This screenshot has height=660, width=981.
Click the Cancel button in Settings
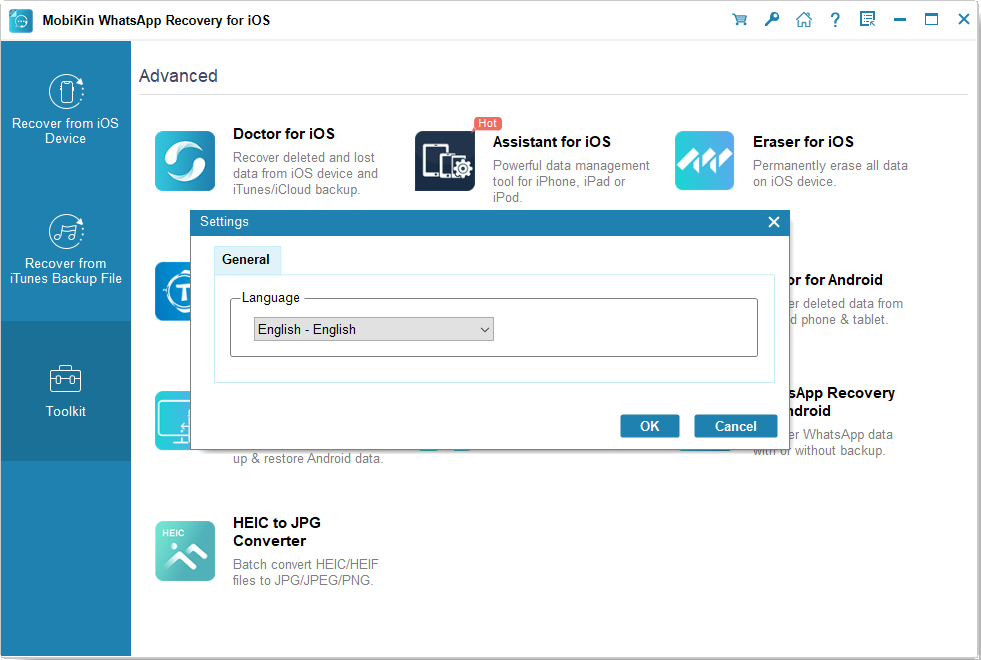point(736,426)
